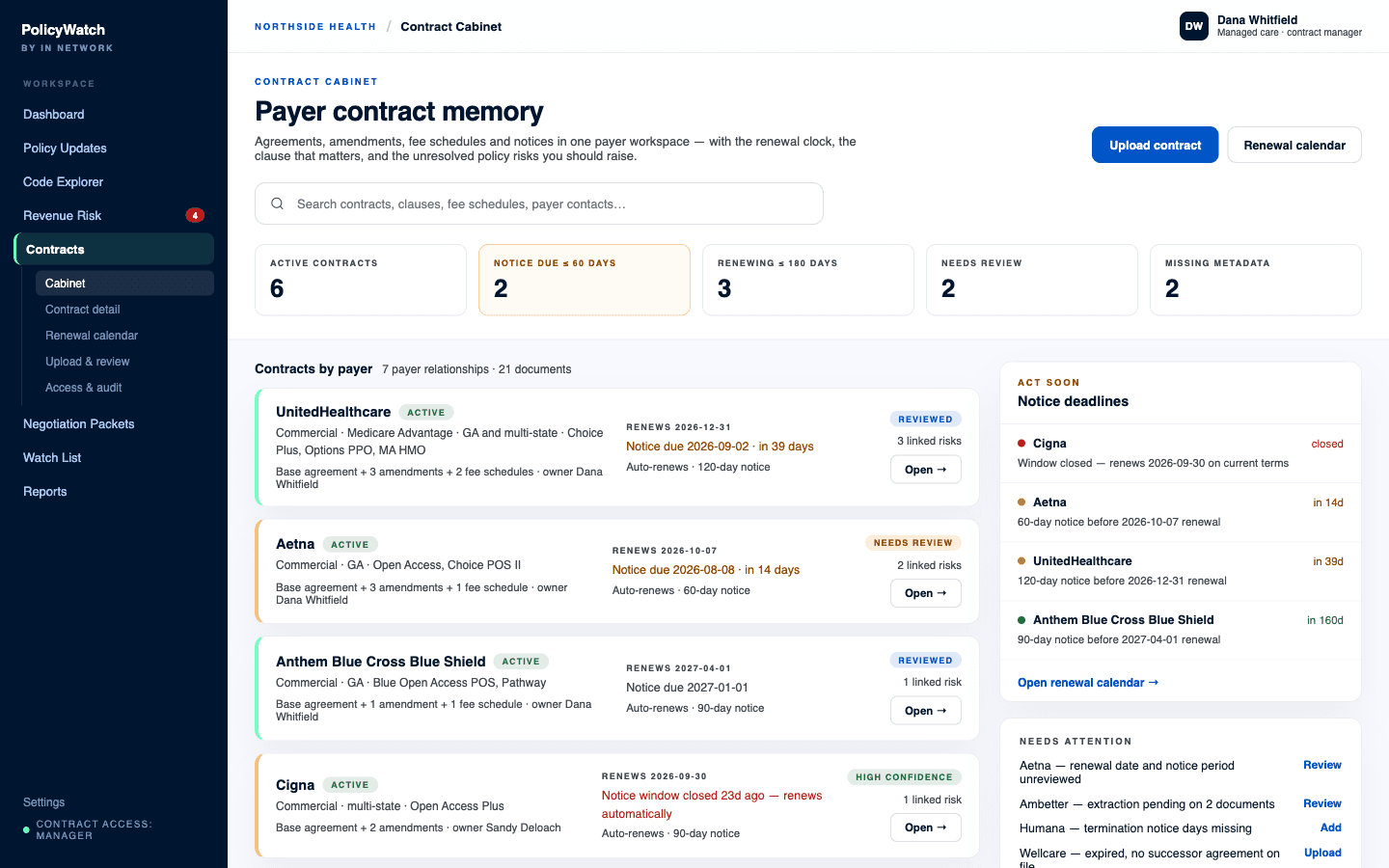
Task: Open the DW user avatar
Action: [x=1194, y=26]
